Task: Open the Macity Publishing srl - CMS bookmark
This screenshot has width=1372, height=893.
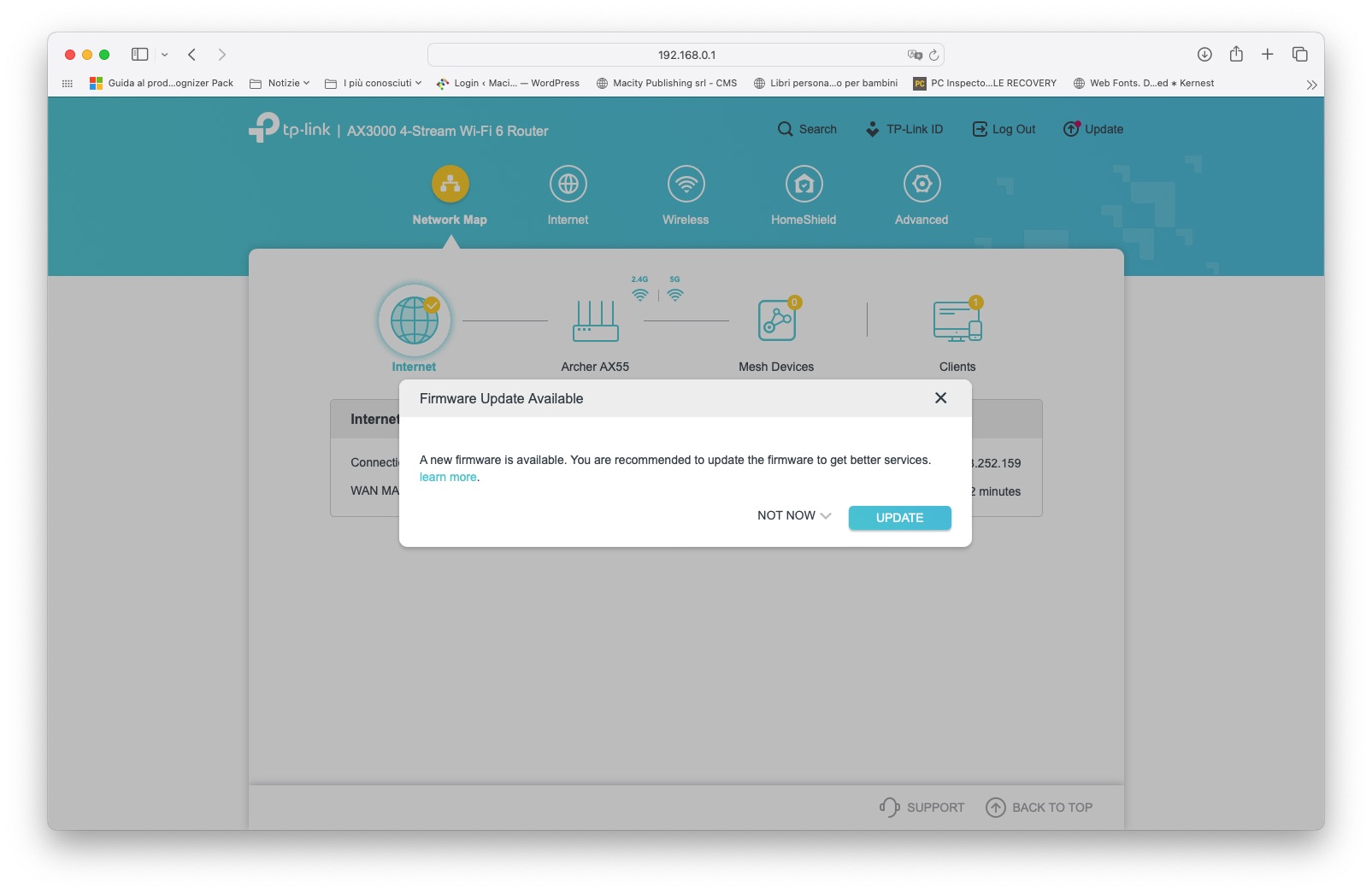Action: click(667, 84)
